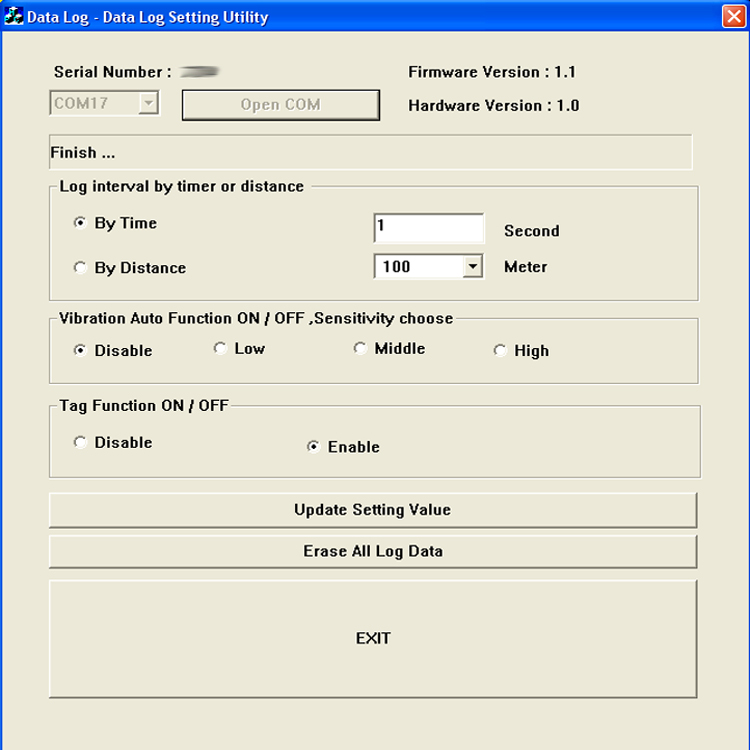Click the window title bar text
This screenshot has width=750, height=750.
[x=147, y=17]
